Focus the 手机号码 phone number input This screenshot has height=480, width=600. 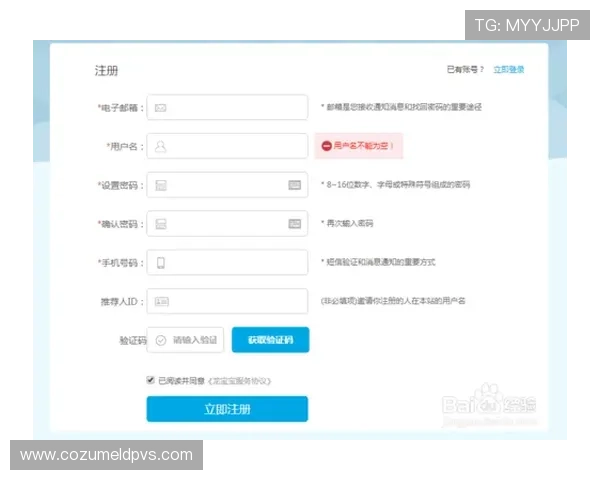237,262
